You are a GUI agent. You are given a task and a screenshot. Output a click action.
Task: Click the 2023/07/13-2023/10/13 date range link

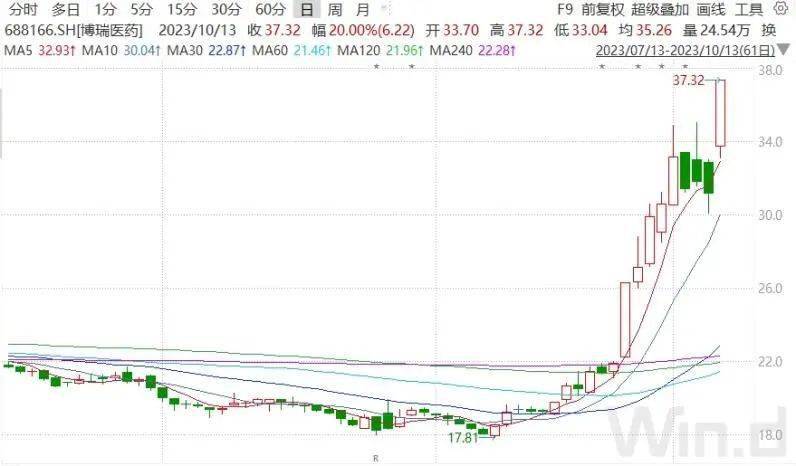[x=685, y=50]
